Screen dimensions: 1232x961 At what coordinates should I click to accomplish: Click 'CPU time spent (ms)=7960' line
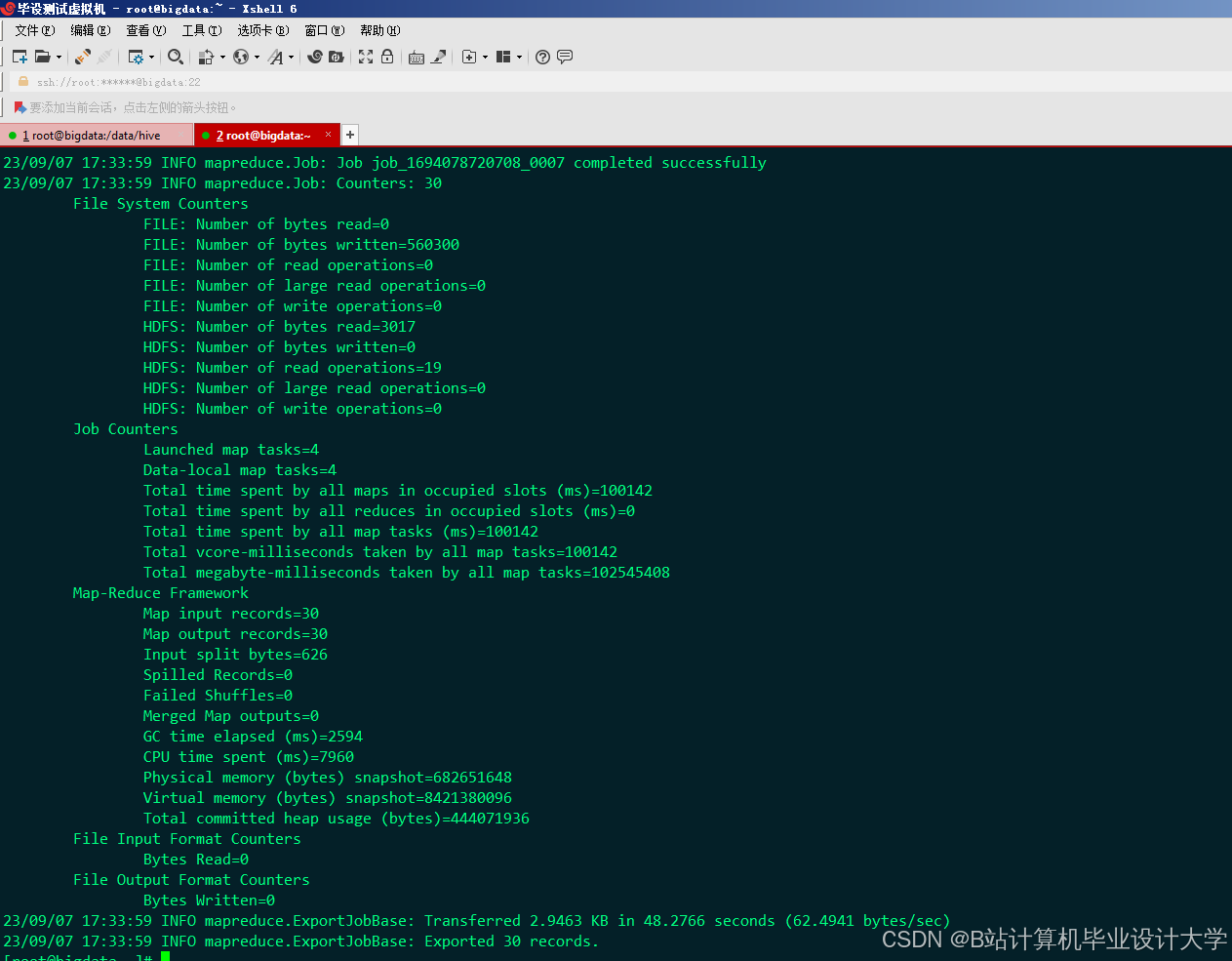pos(249,757)
